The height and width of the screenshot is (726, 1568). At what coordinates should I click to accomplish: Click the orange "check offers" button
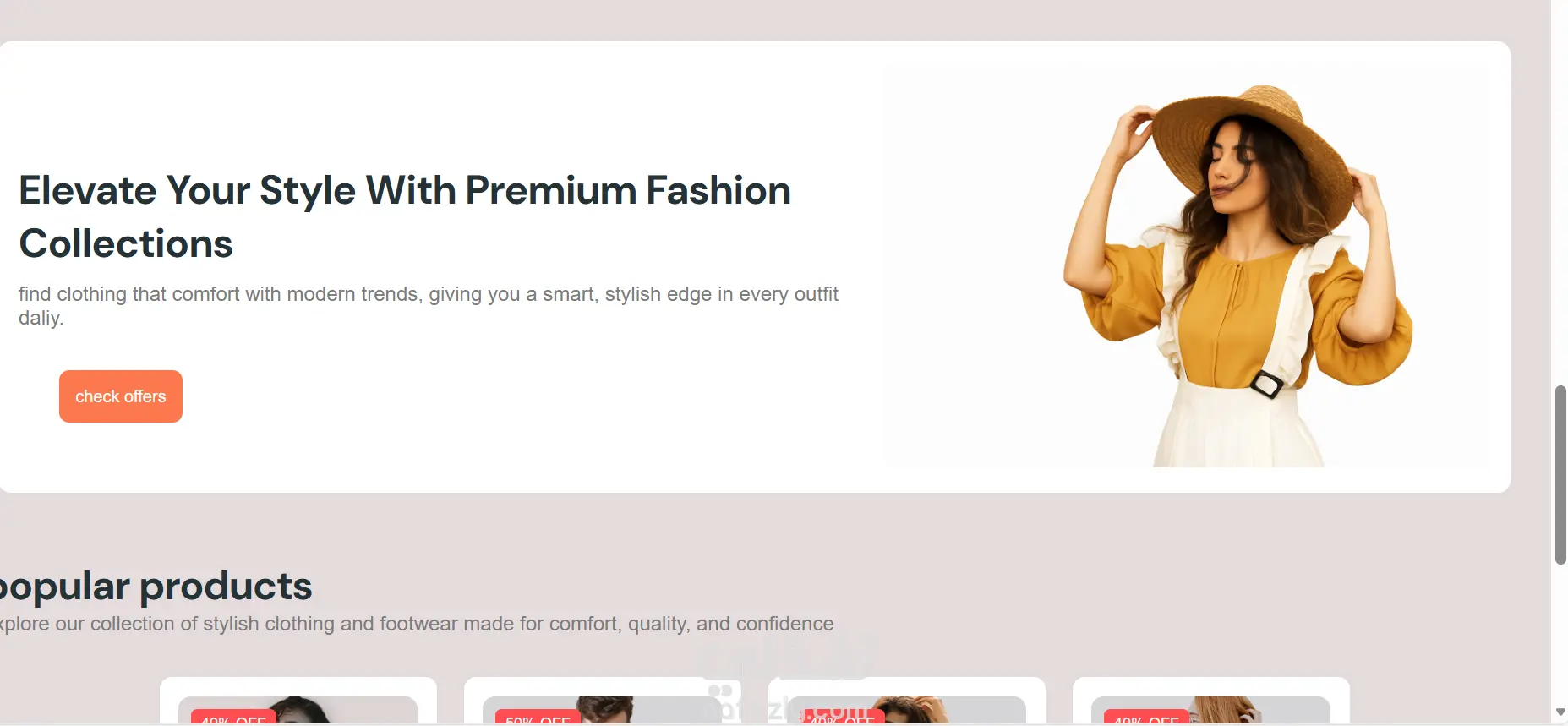coord(121,396)
